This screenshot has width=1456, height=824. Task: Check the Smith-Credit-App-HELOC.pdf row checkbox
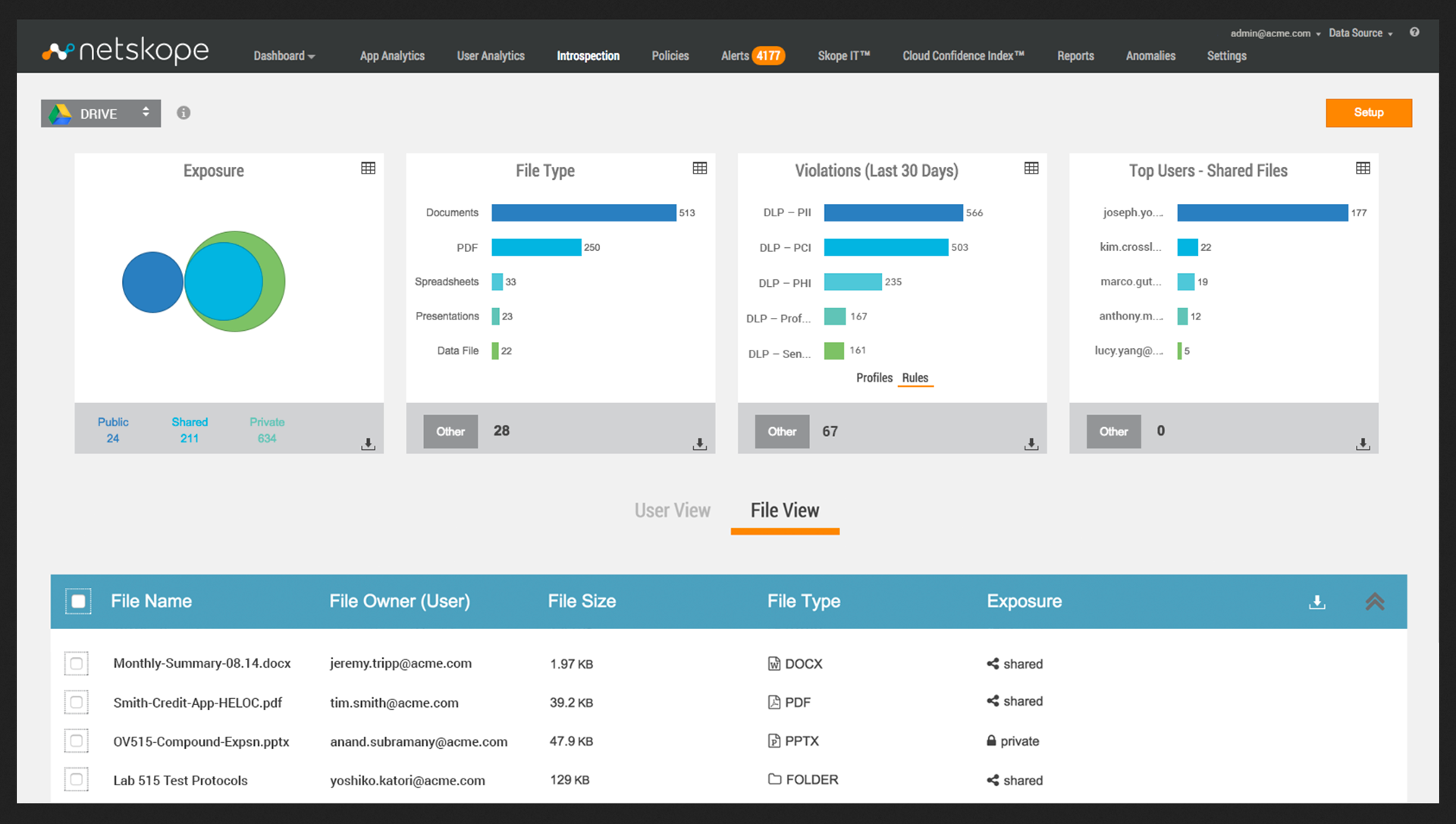pyautogui.click(x=77, y=703)
